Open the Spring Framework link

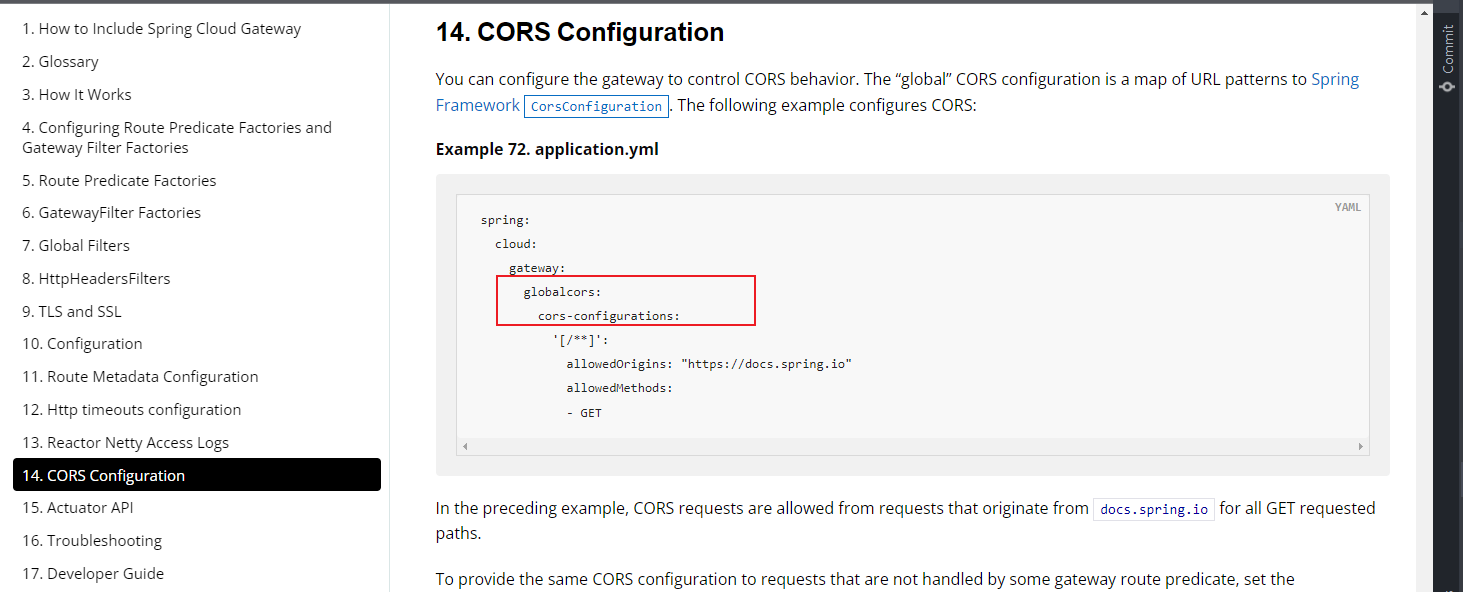click(x=1334, y=80)
